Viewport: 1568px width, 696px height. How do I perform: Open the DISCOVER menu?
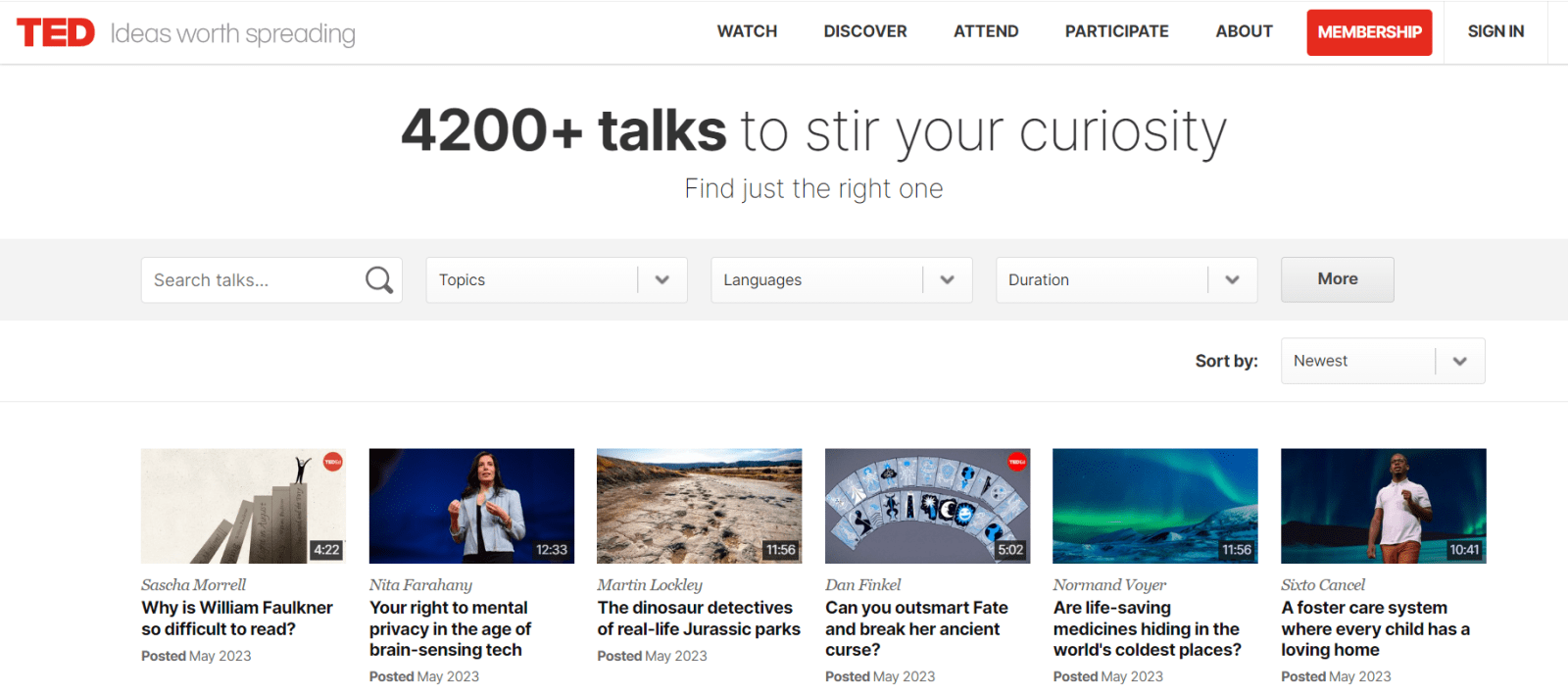tap(865, 31)
